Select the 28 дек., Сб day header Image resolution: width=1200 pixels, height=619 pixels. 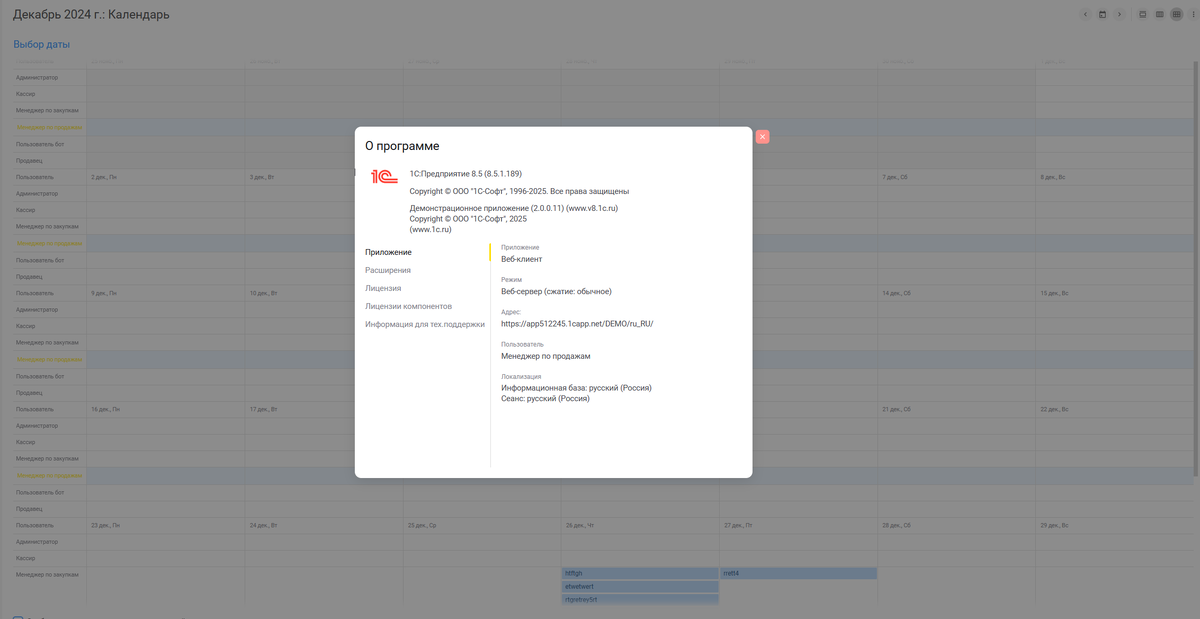click(896, 525)
